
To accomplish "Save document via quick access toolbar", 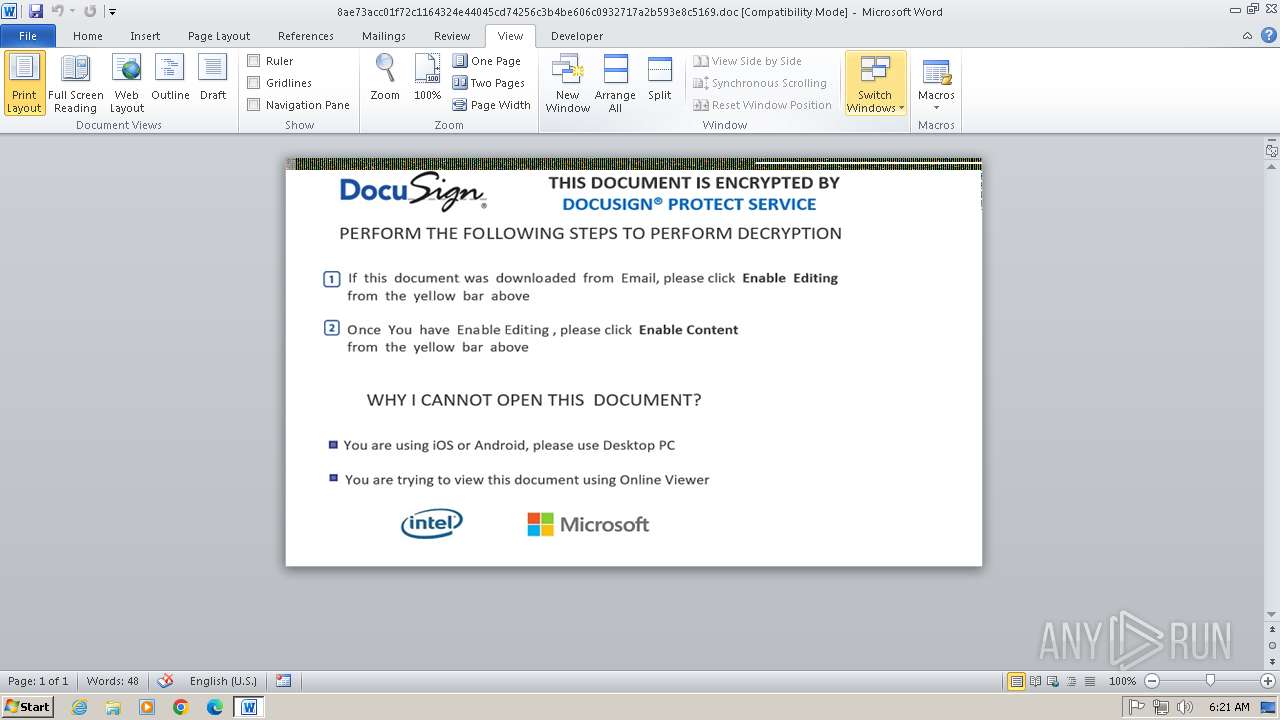I will [x=36, y=11].
